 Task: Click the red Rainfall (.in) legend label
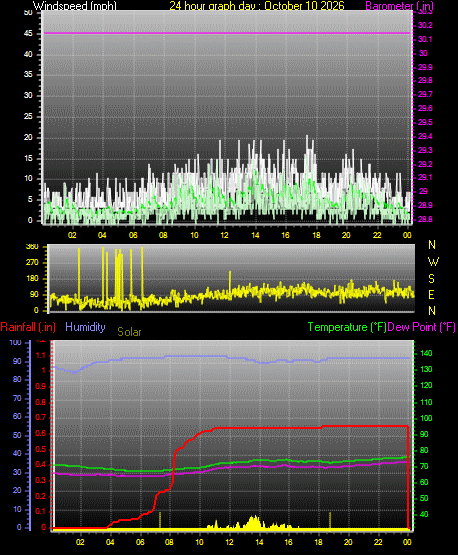click(x=28, y=327)
